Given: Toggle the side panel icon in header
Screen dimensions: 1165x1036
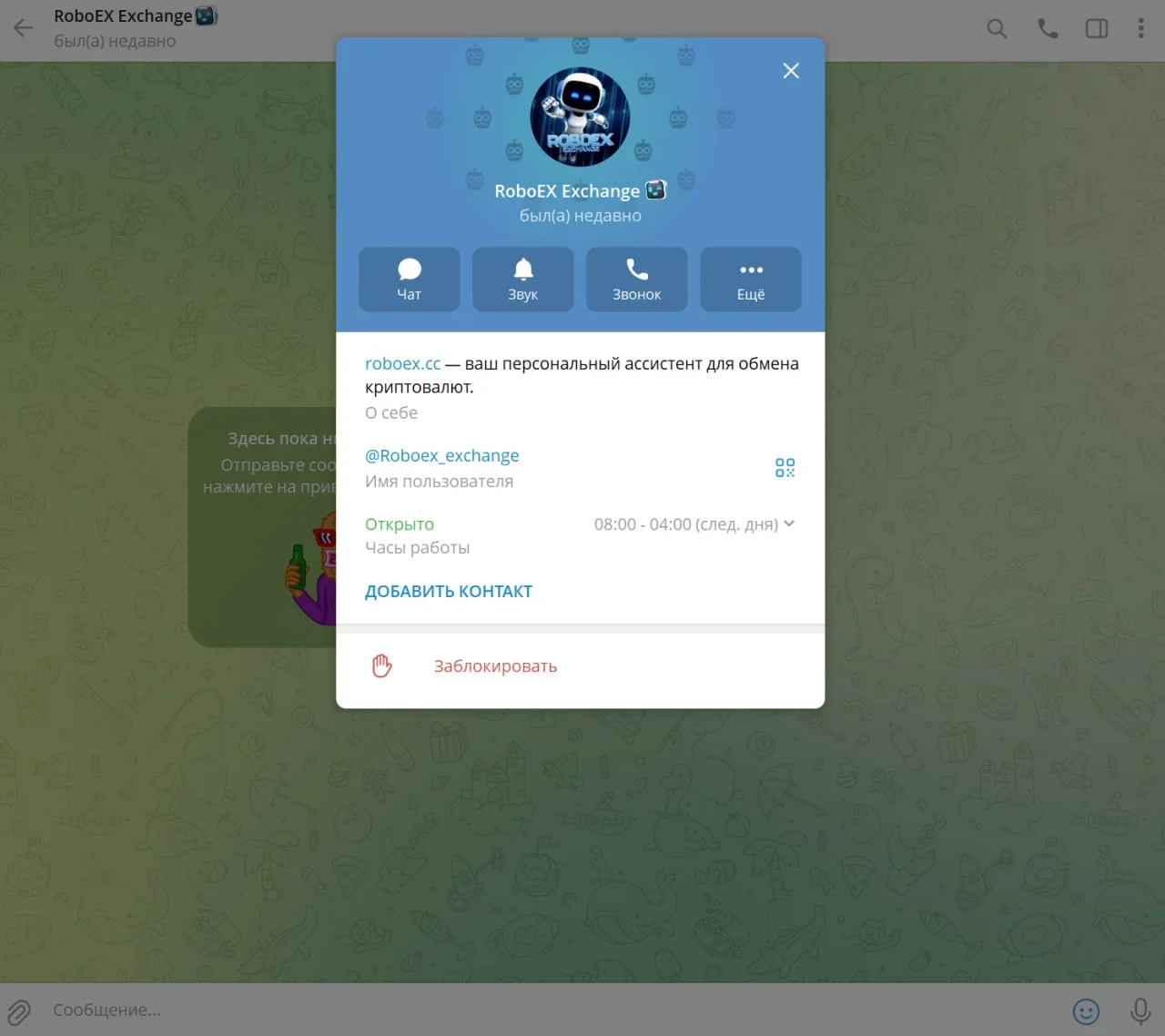Looking at the screenshot, I should coord(1097,28).
